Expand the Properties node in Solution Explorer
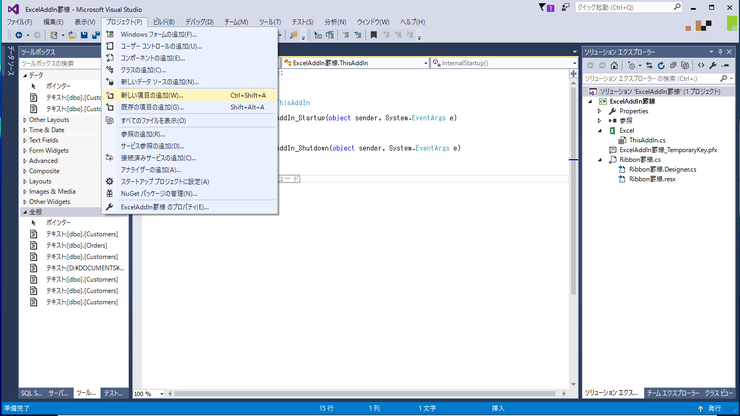Viewport: 740px width, 416px height. point(600,111)
